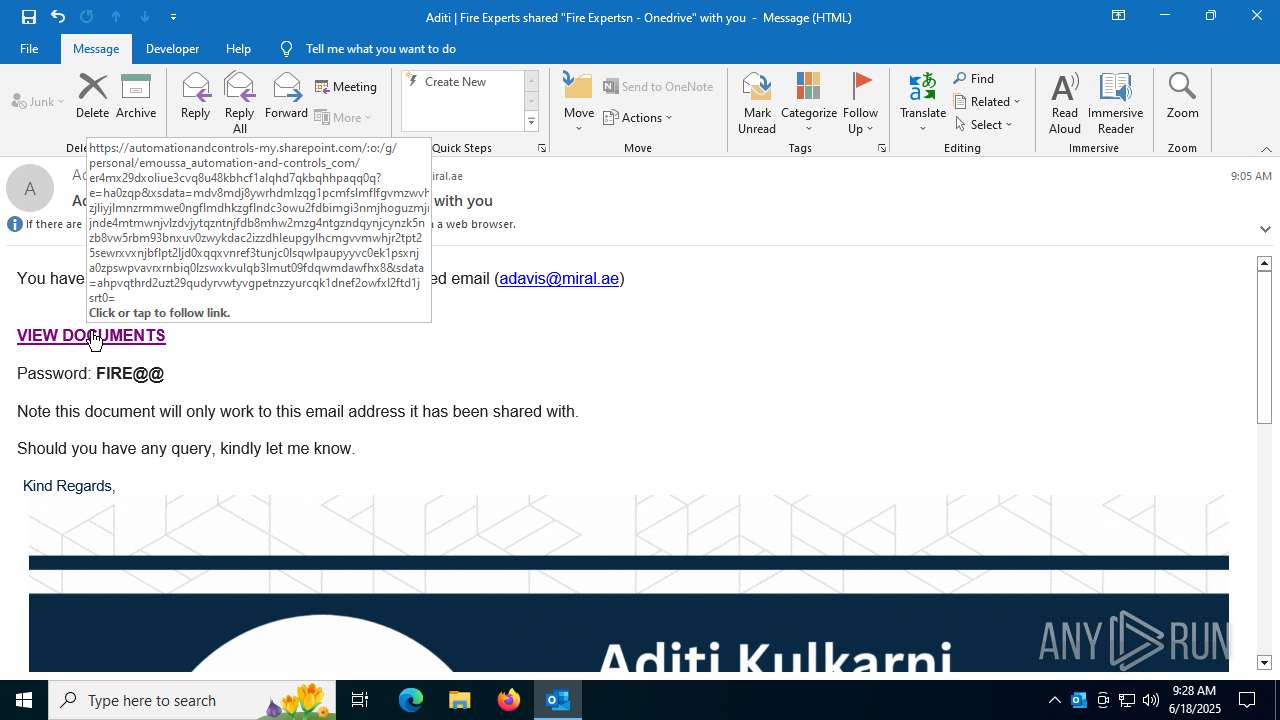Start Read Aloud
Viewport: 1280px width, 720px height.
pos(1065,103)
